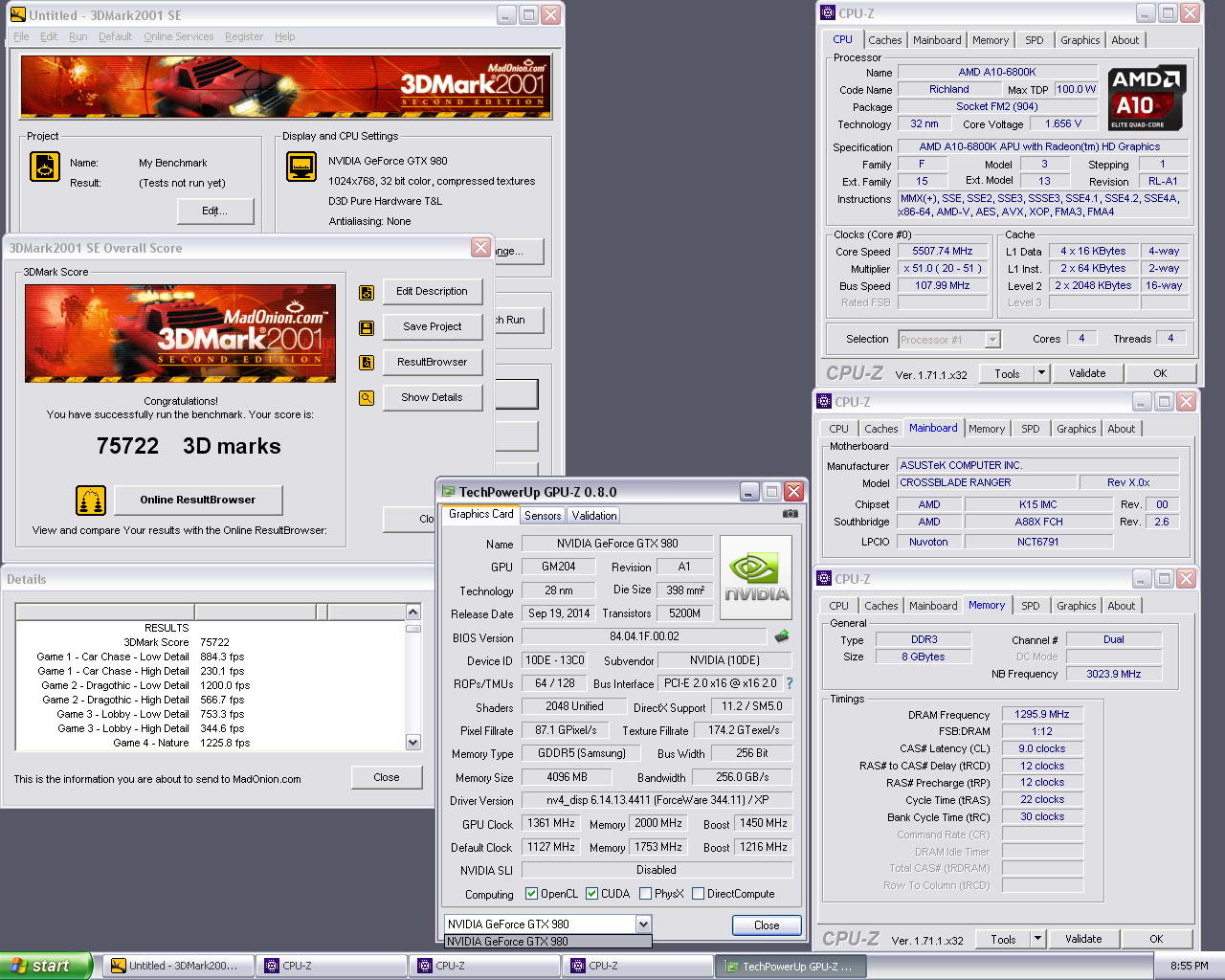This screenshot has height=980, width=1225.
Task: Click the Edit Description button
Action: (433, 292)
